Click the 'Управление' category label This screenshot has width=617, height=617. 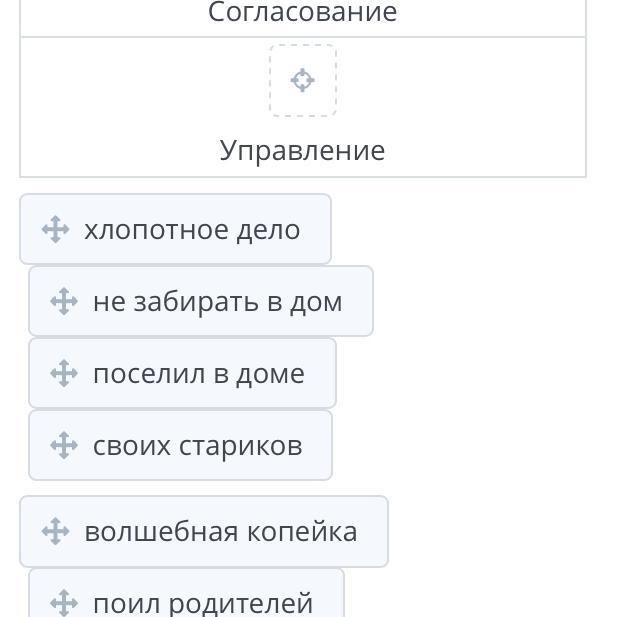(302, 151)
